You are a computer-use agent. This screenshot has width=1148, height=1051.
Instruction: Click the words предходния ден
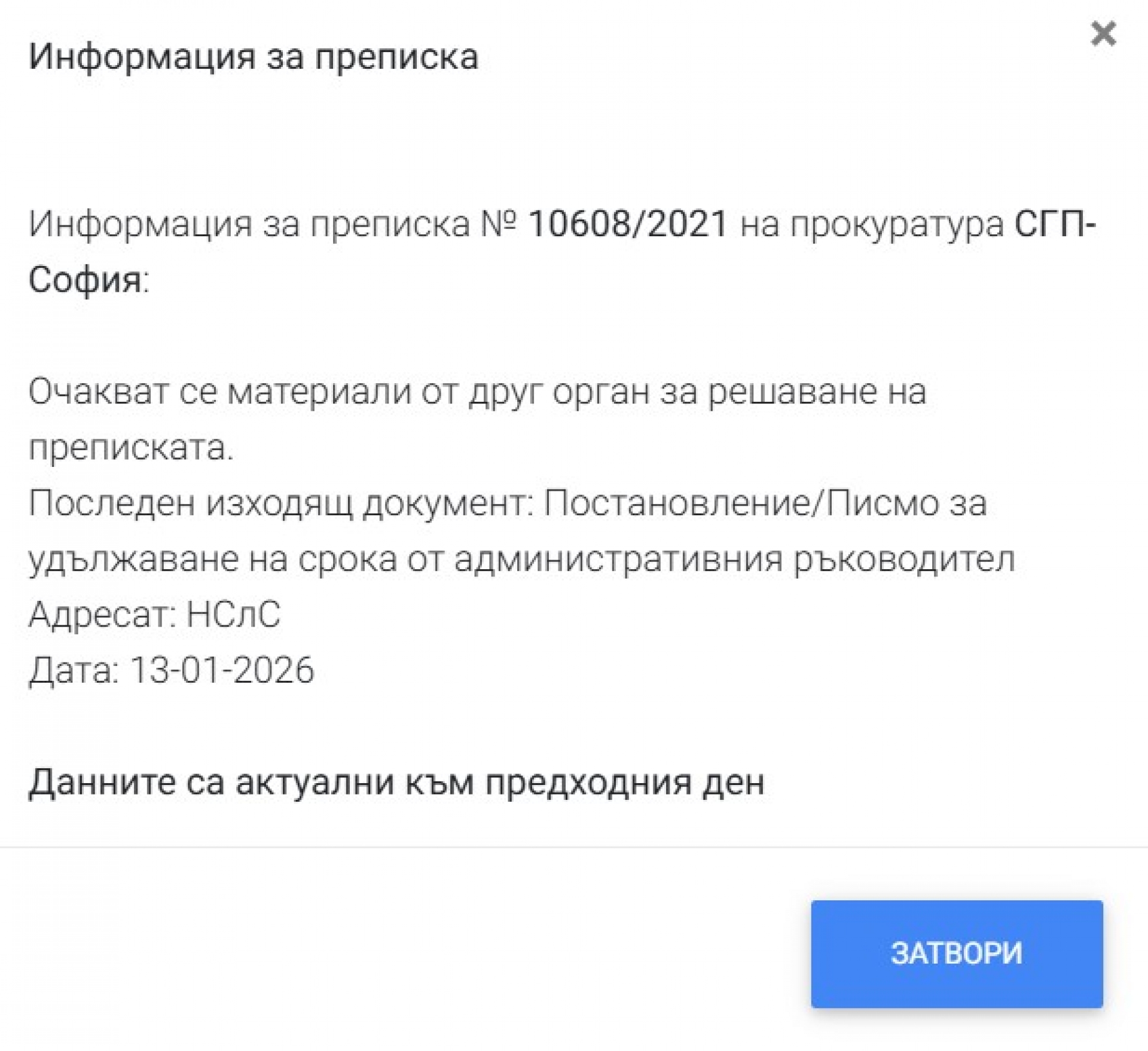624,782
